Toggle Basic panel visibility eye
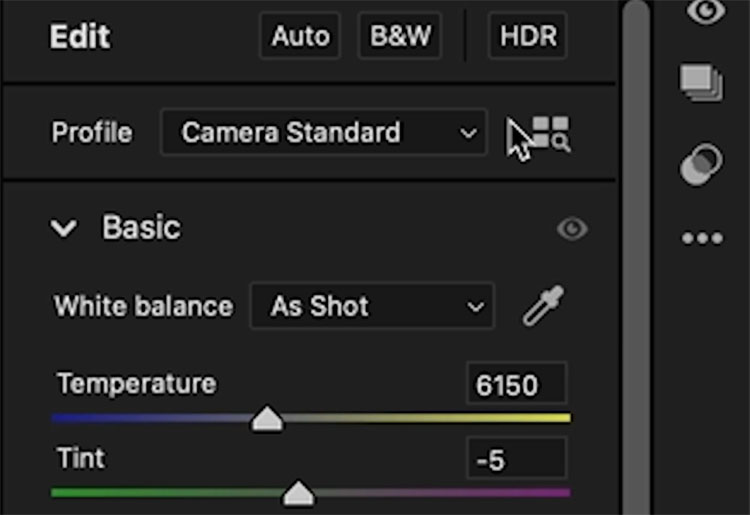This screenshot has width=750, height=515. point(572,229)
